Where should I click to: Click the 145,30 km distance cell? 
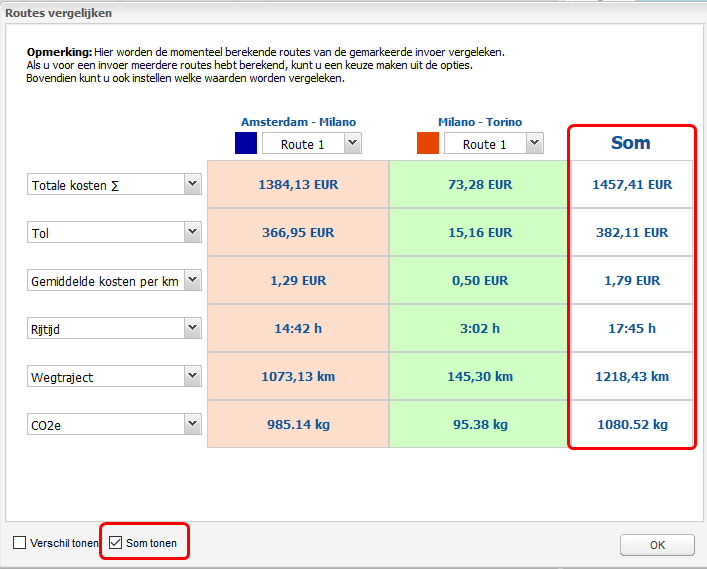click(x=480, y=376)
